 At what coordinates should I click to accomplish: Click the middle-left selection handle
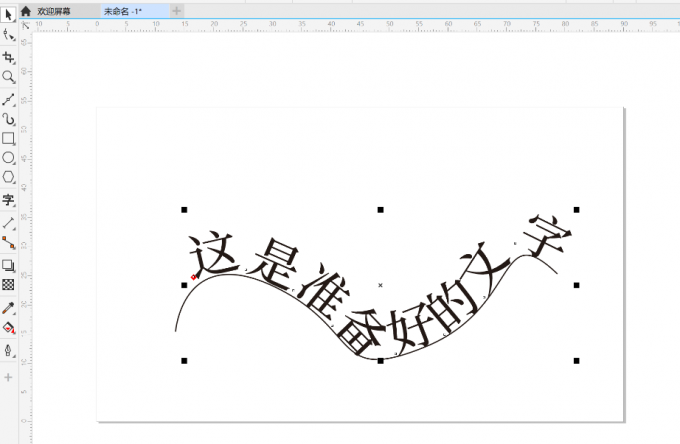click(184, 285)
